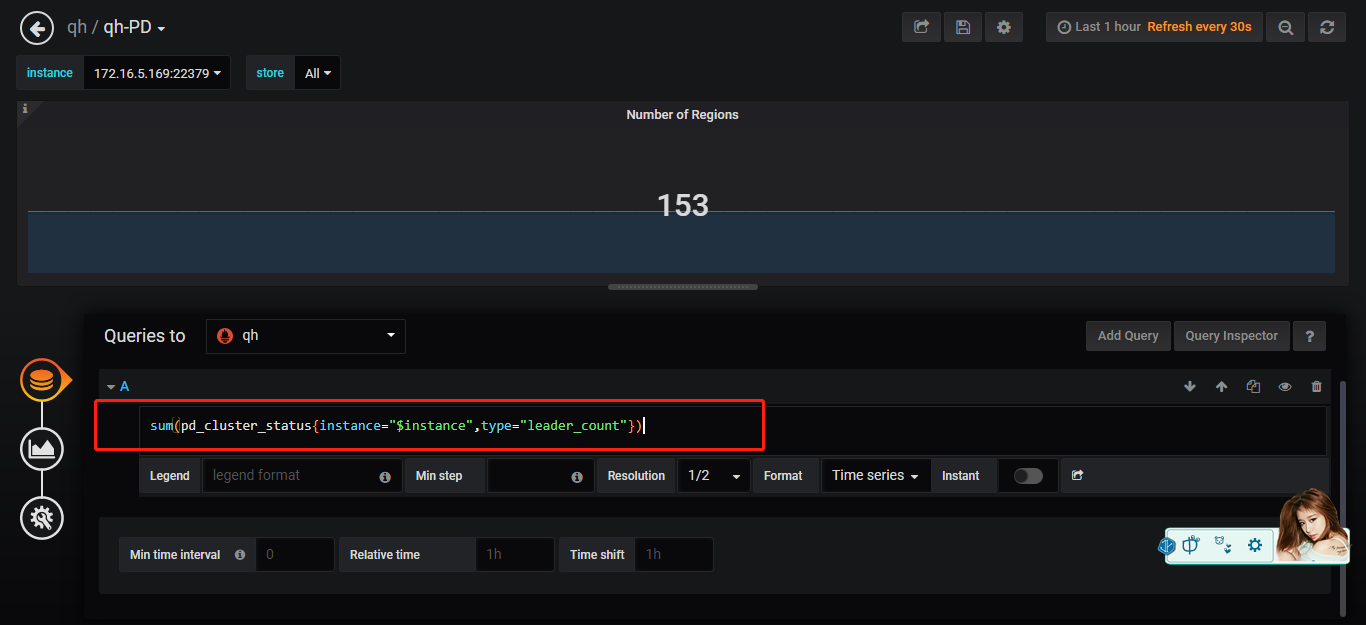Save the dashboard with the disk icon
Viewport: 1366px width, 625px height.
(962, 27)
